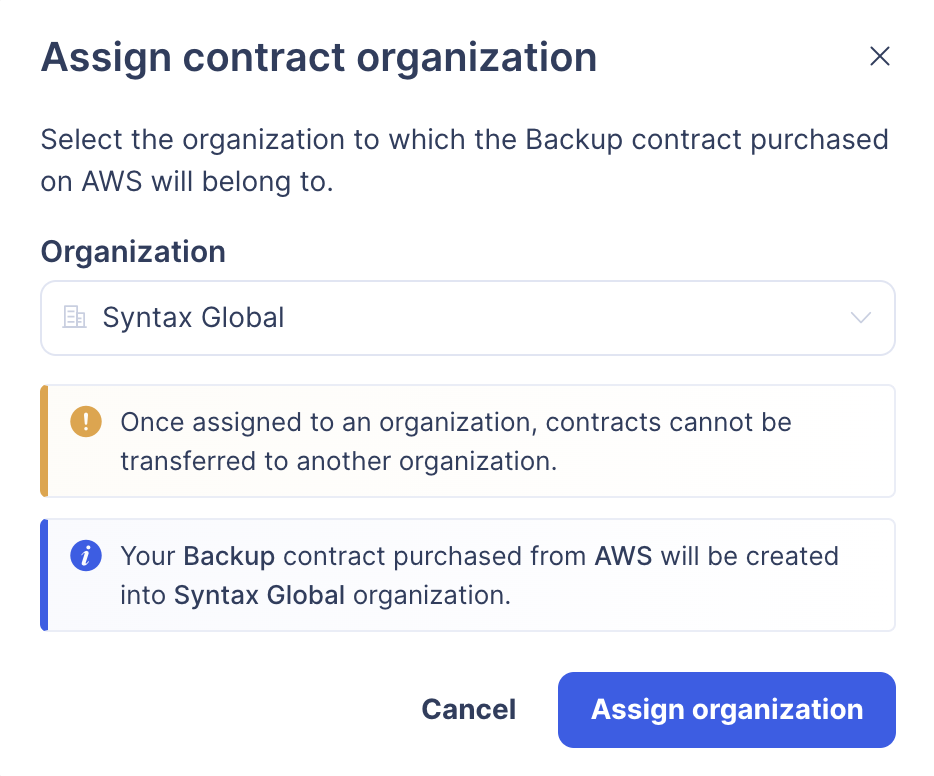Click the building icon in Organization field
Image resolution: width=934 pixels, height=776 pixels.
pos(74,318)
